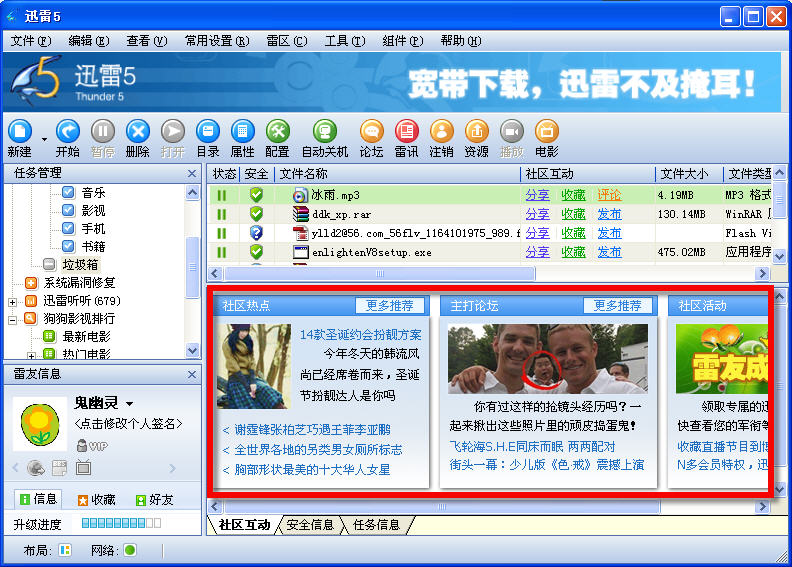Click 评论 link for 冰雨.mp3
792x567 pixels.
(x=609, y=195)
